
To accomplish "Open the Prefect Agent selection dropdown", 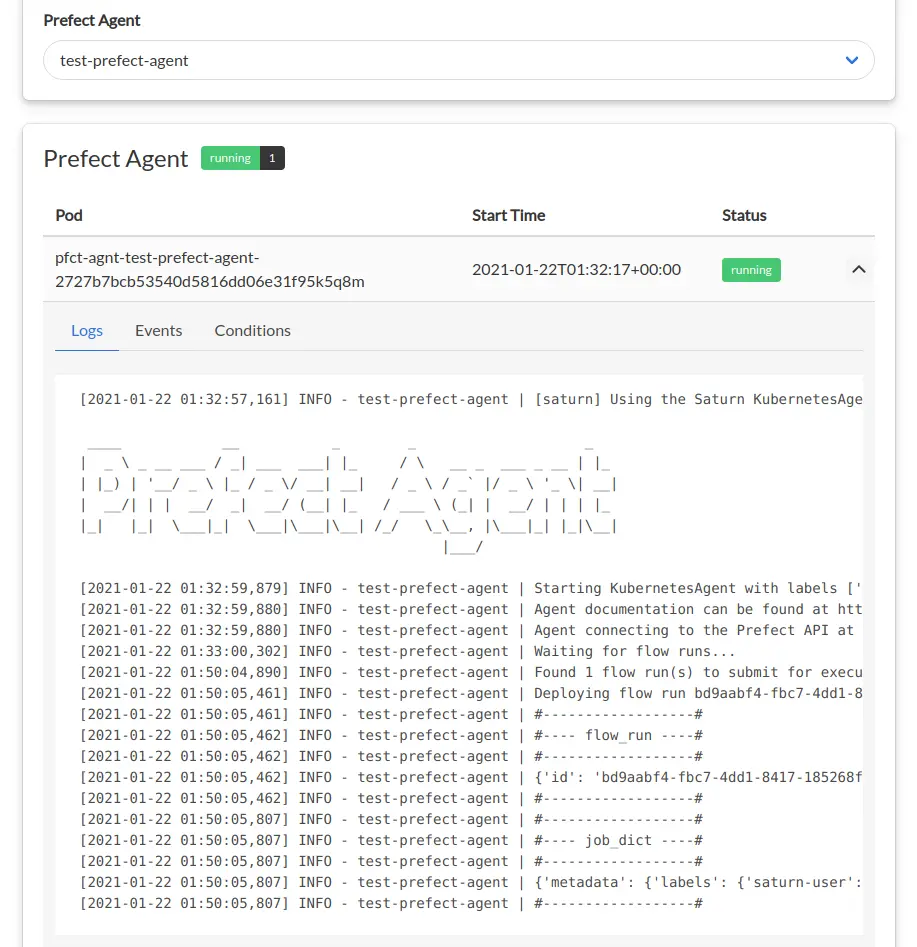I will click(458, 60).
